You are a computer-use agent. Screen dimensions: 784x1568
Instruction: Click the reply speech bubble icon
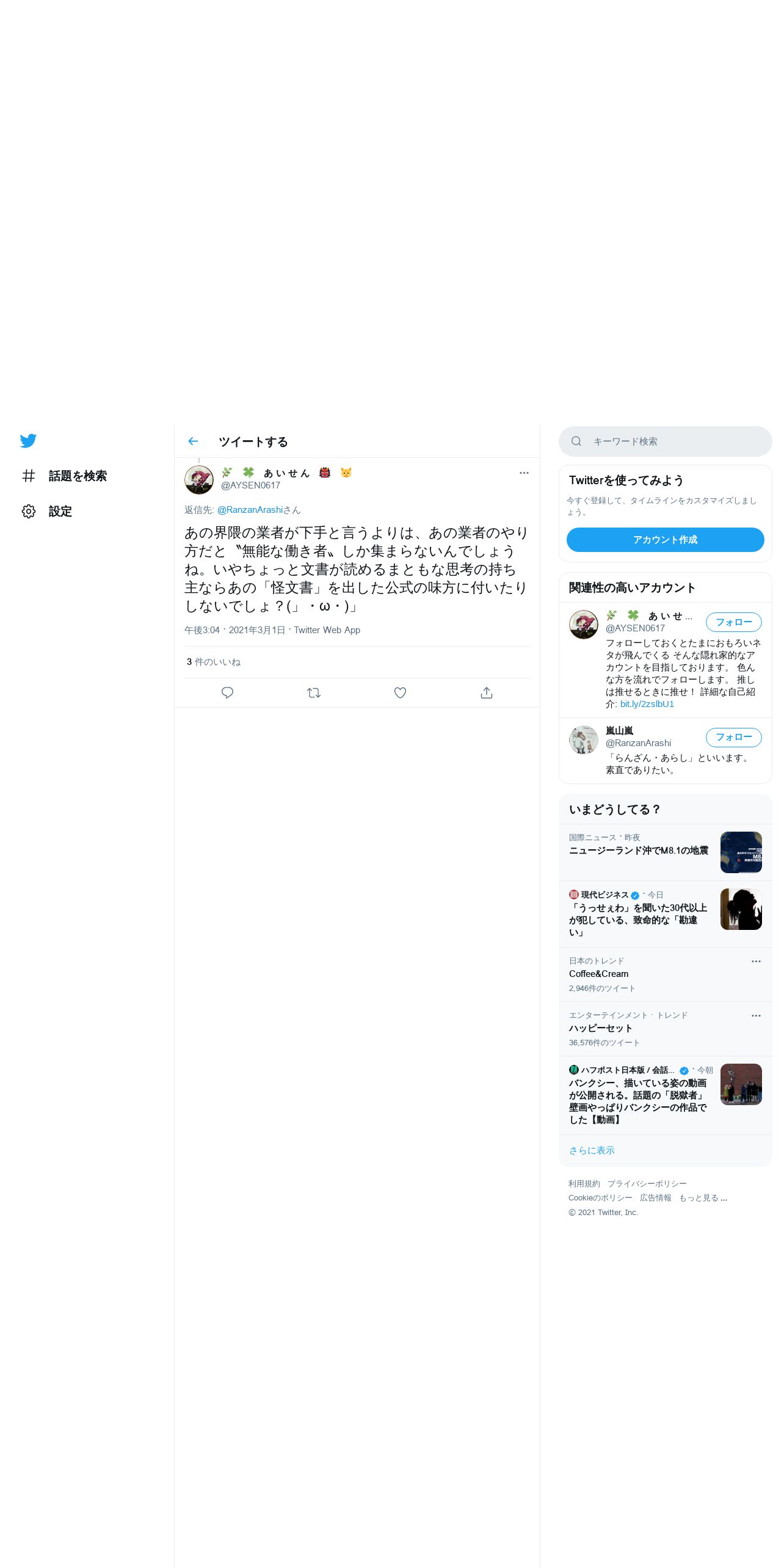click(227, 692)
